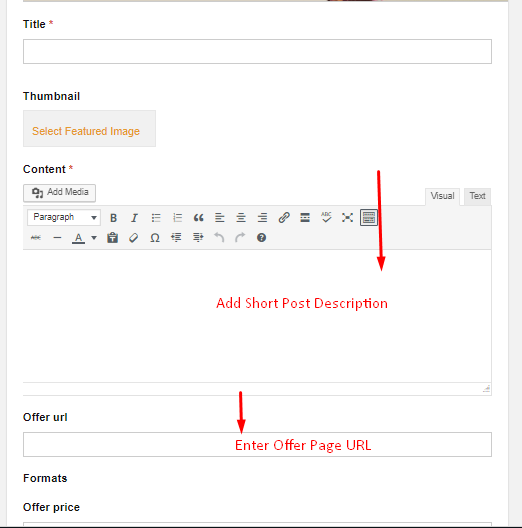Viewport: 522px width, 528px height.
Task: Open Select Featured Image link
Action: pos(86,131)
